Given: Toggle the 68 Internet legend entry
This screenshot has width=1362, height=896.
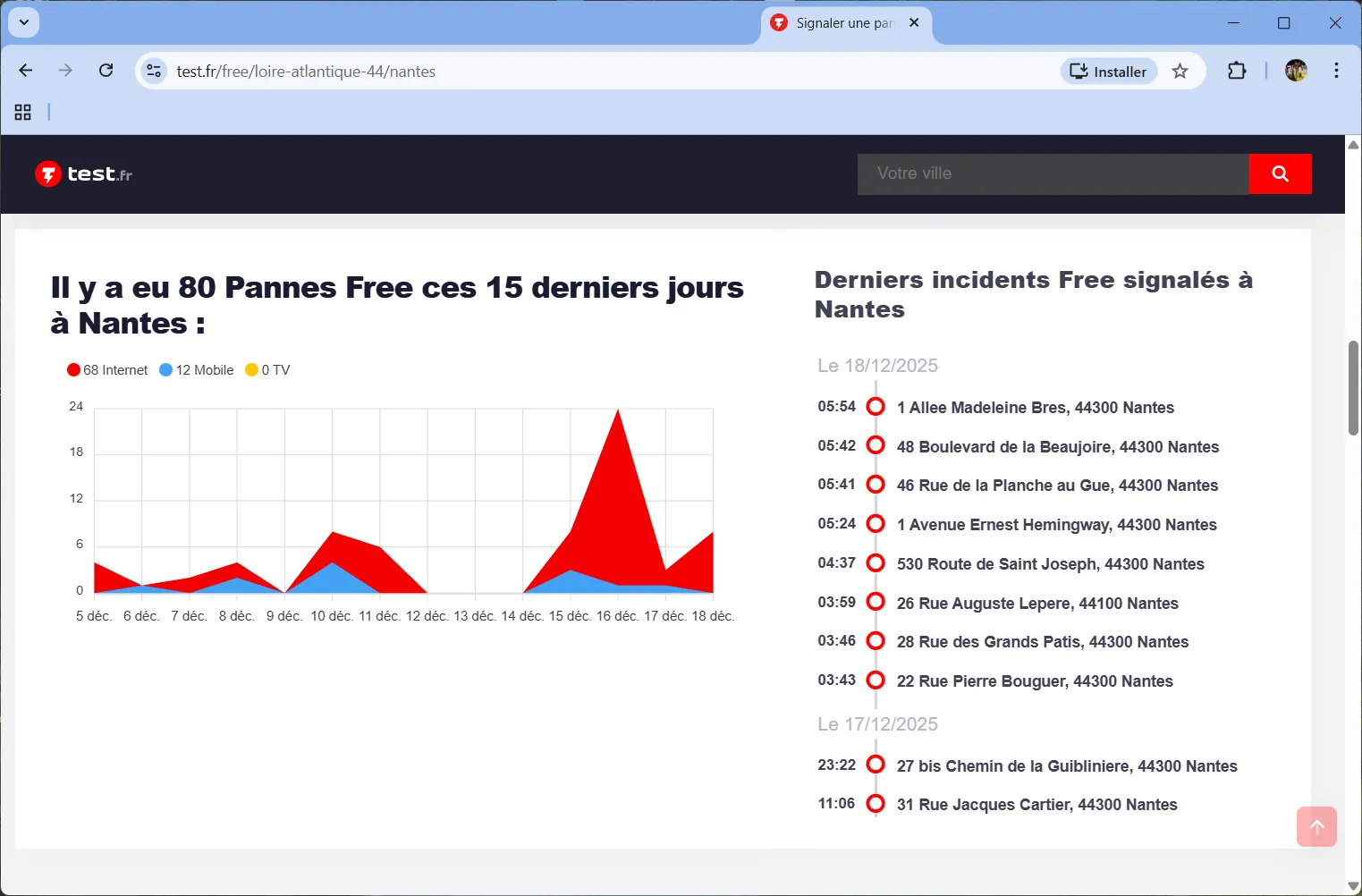Looking at the screenshot, I should click(x=106, y=369).
